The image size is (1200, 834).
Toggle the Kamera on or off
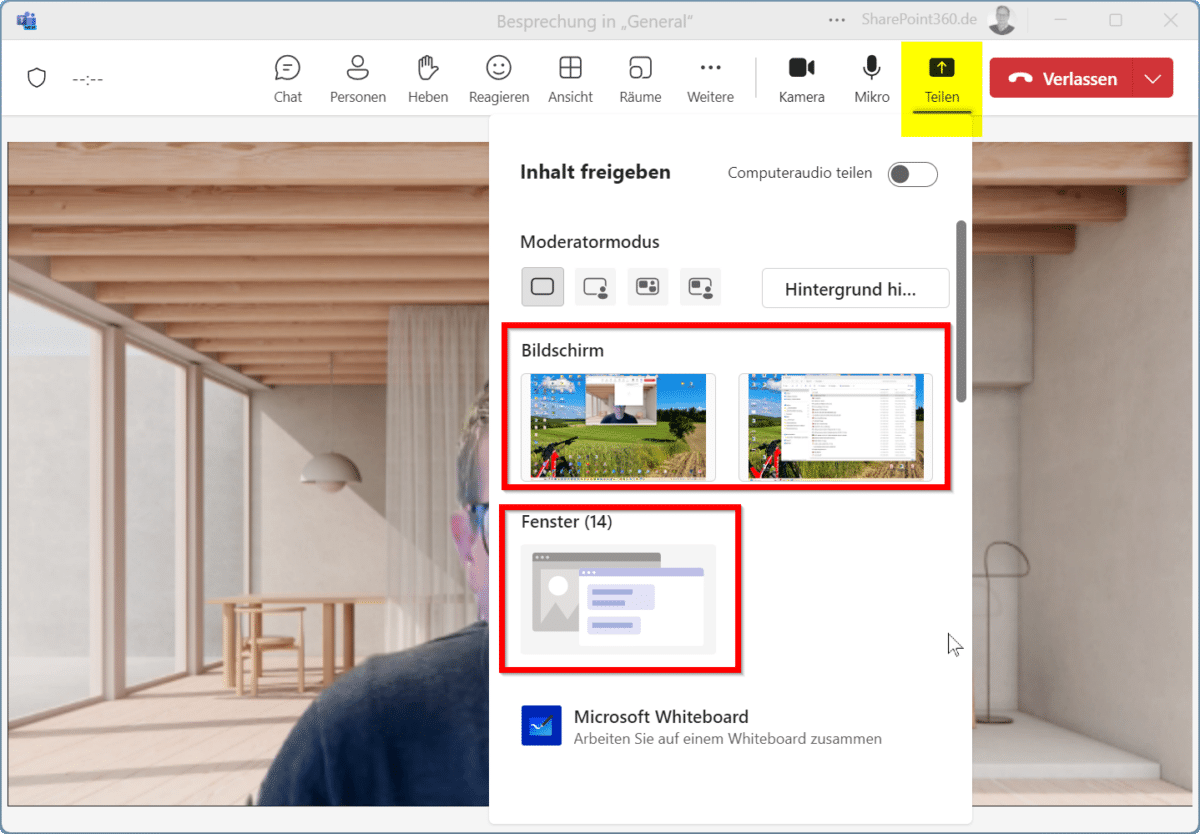(x=801, y=79)
